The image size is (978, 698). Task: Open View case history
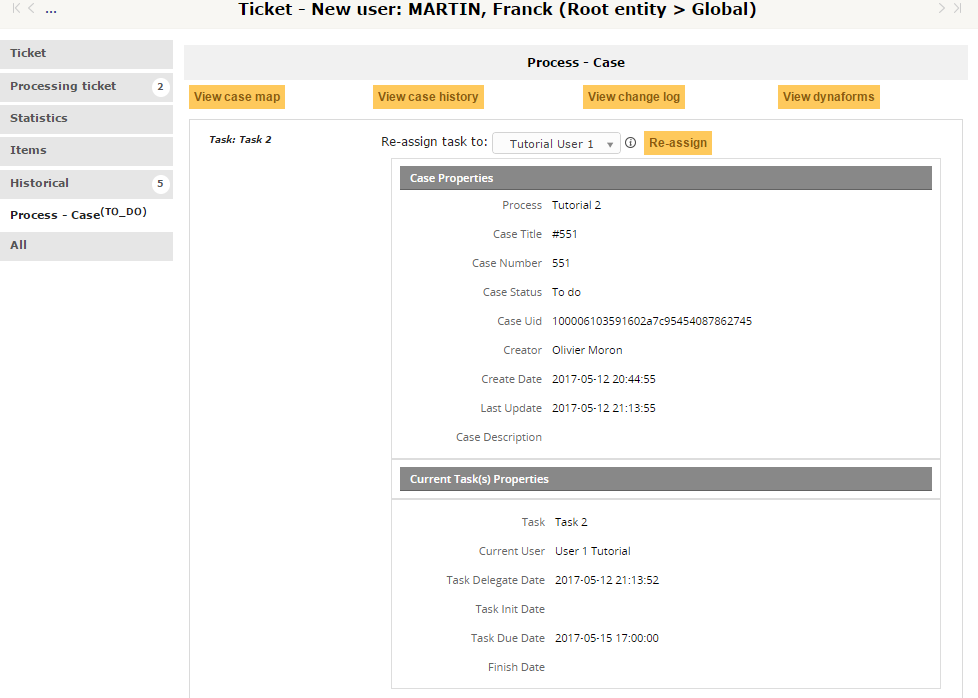(428, 97)
